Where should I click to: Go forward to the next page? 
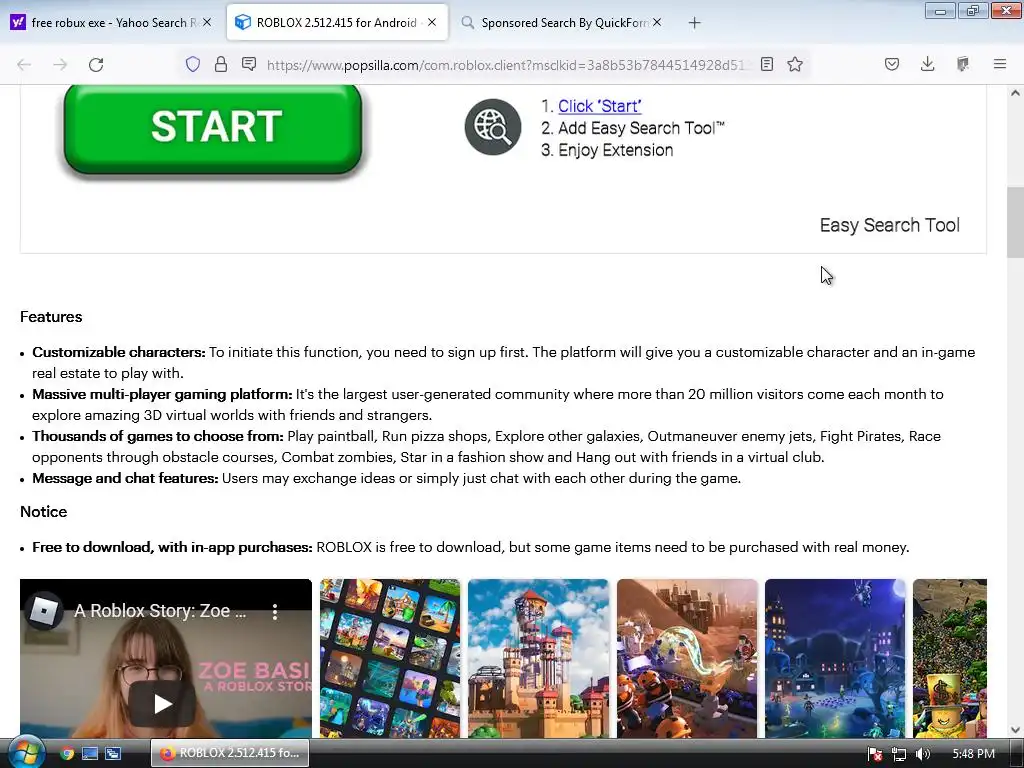(x=60, y=64)
